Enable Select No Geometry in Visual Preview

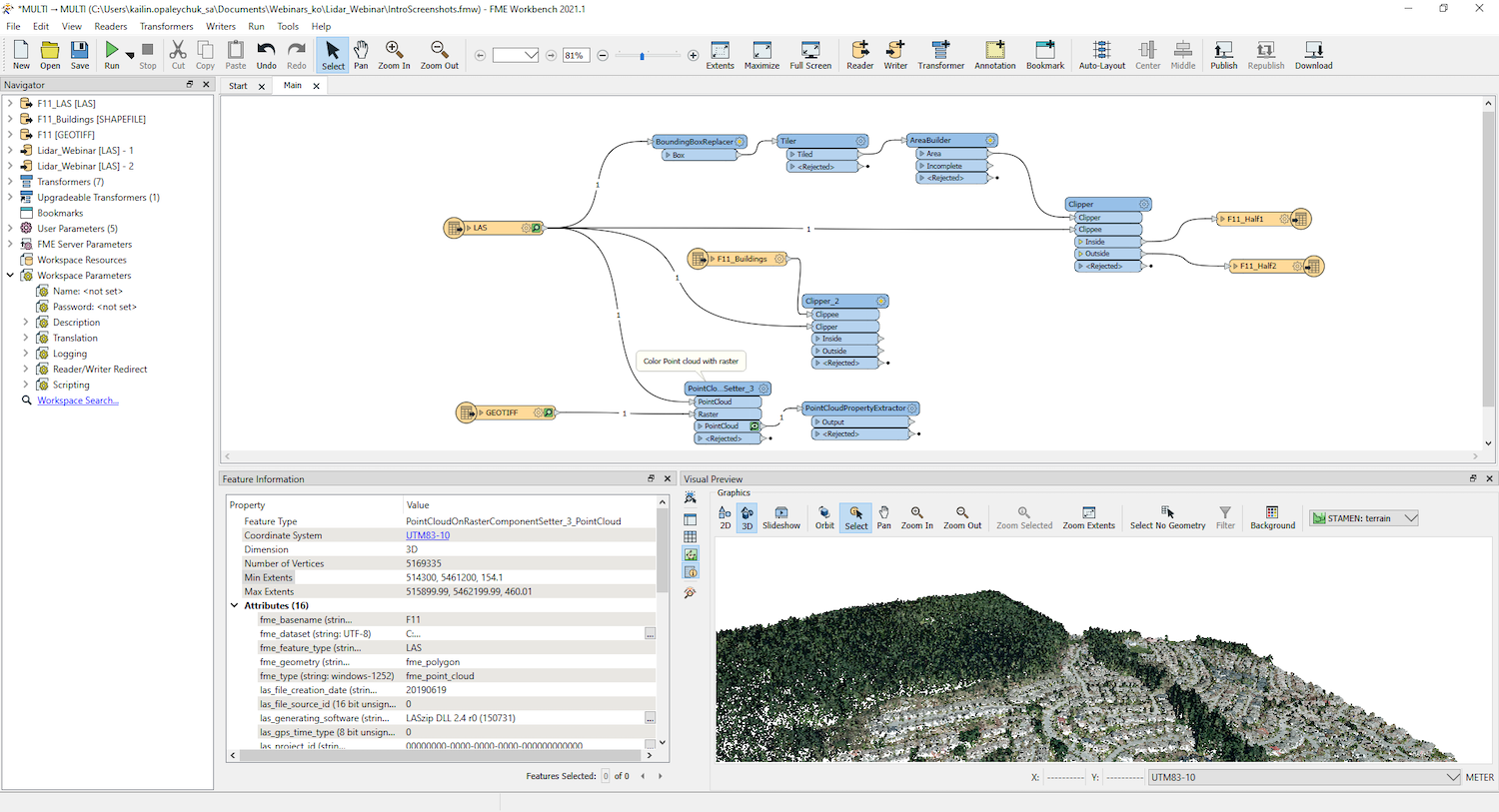click(1167, 517)
